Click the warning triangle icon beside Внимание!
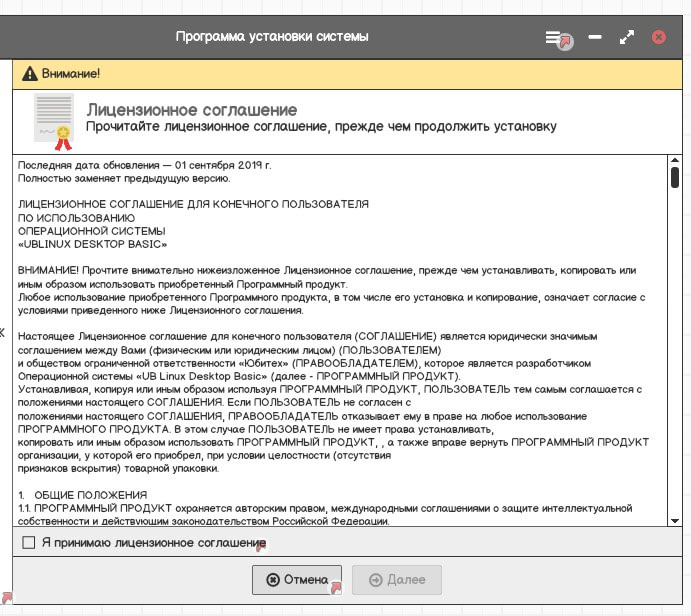Viewport: 691px width, 616px height. 30,74
